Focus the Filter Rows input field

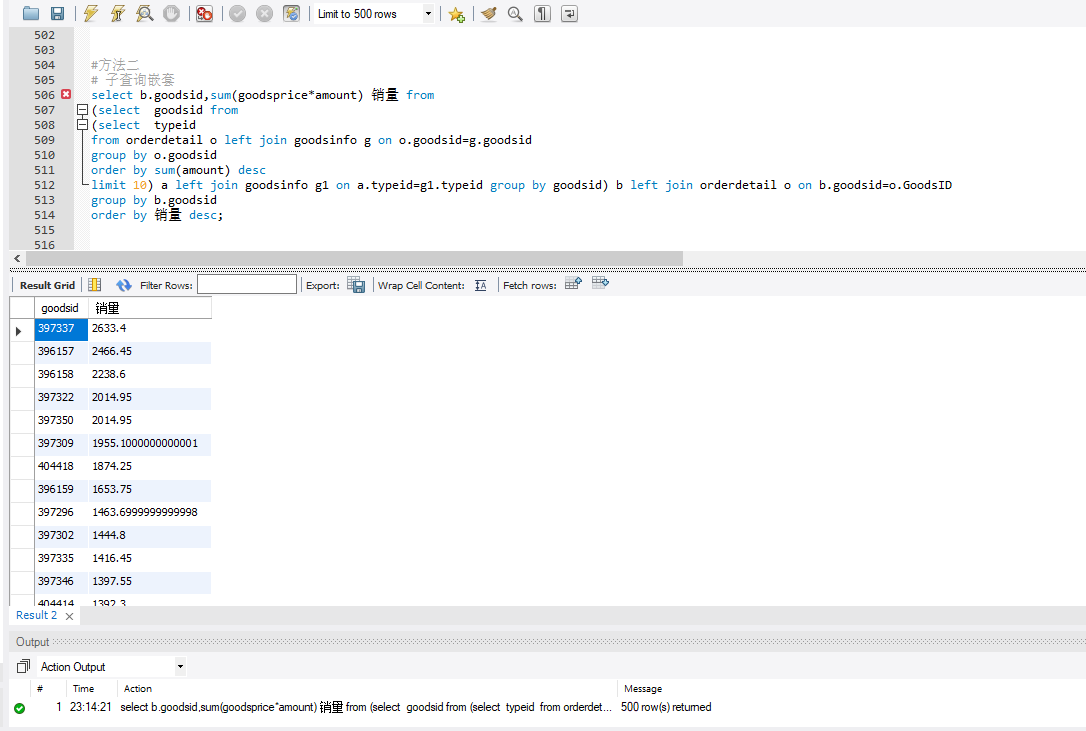(x=247, y=285)
